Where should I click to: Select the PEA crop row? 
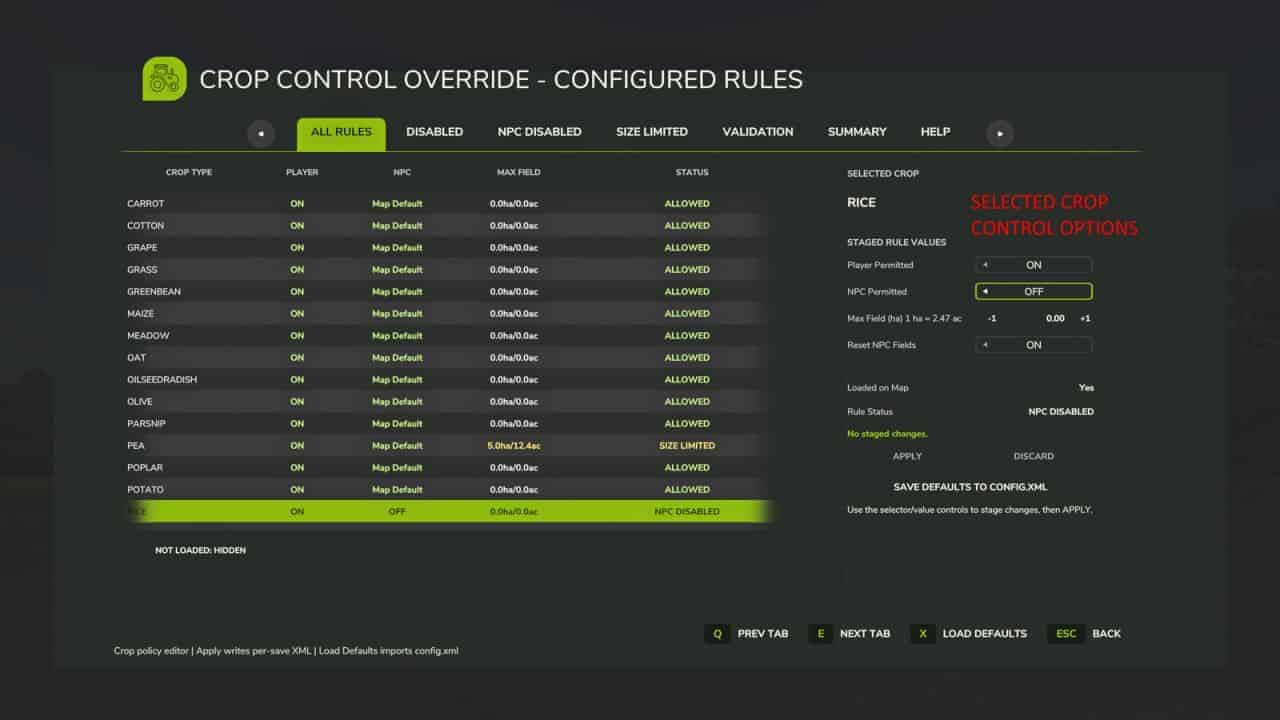tap(448, 446)
